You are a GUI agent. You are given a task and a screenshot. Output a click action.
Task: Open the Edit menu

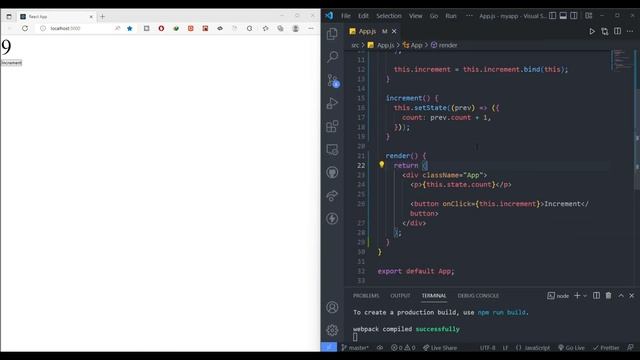(363, 16)
